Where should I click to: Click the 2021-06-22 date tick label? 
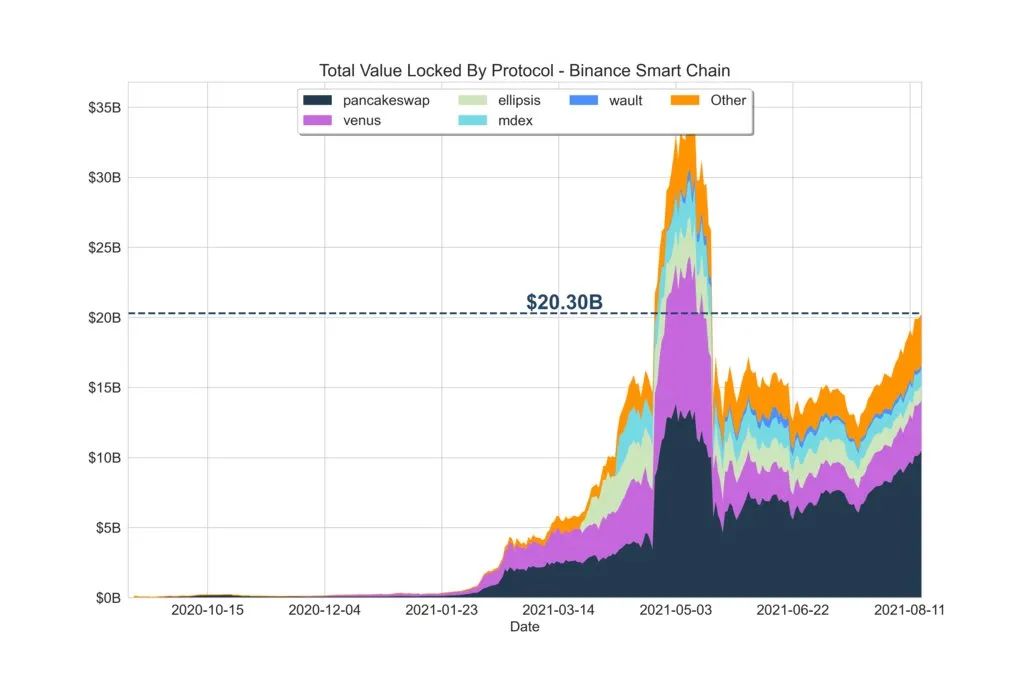[792, 610]
